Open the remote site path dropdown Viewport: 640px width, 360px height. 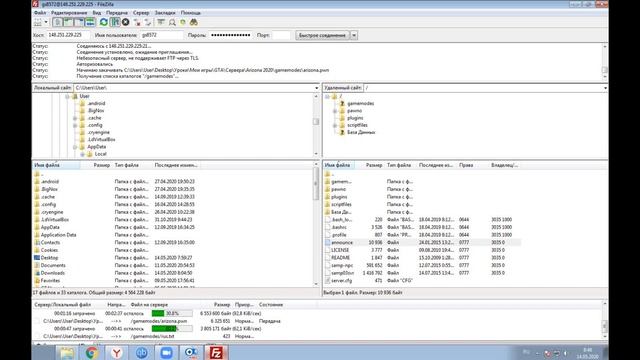click(x=605, y=88)
